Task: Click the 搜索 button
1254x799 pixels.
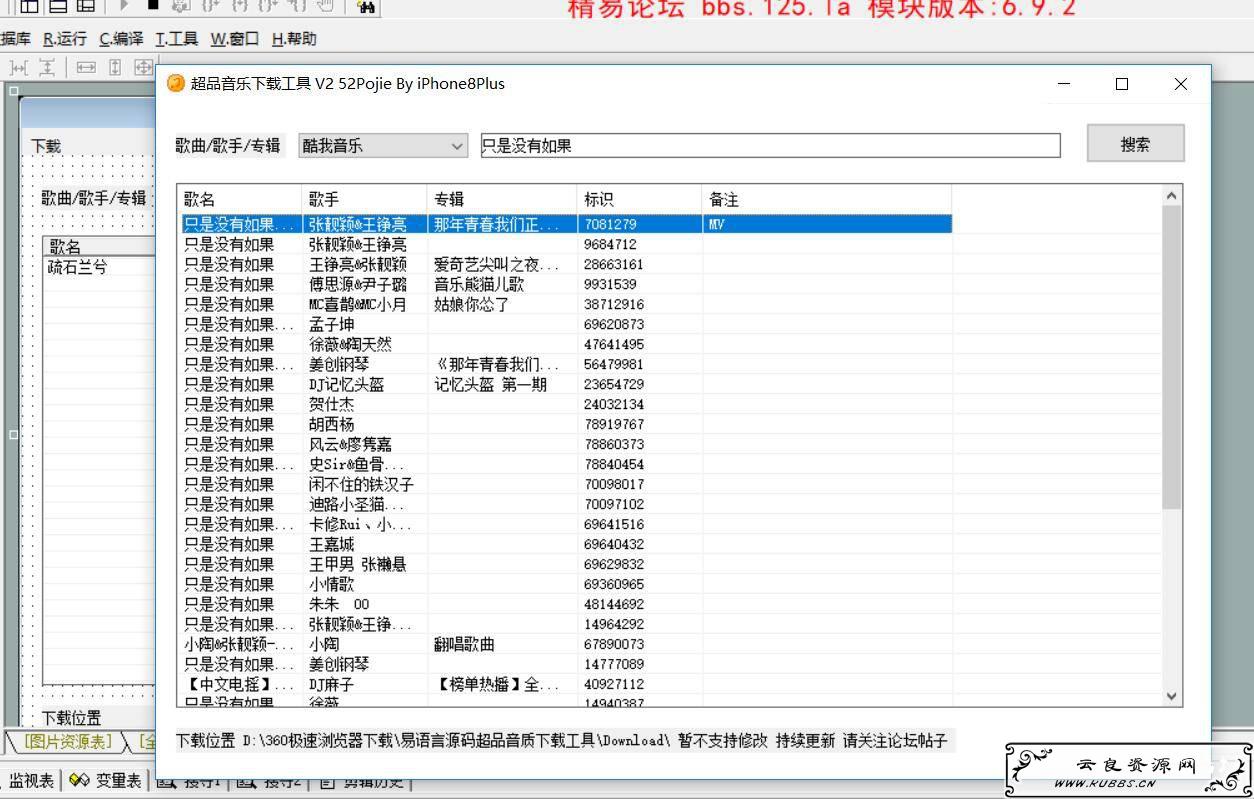Action: coord(1136,144)
